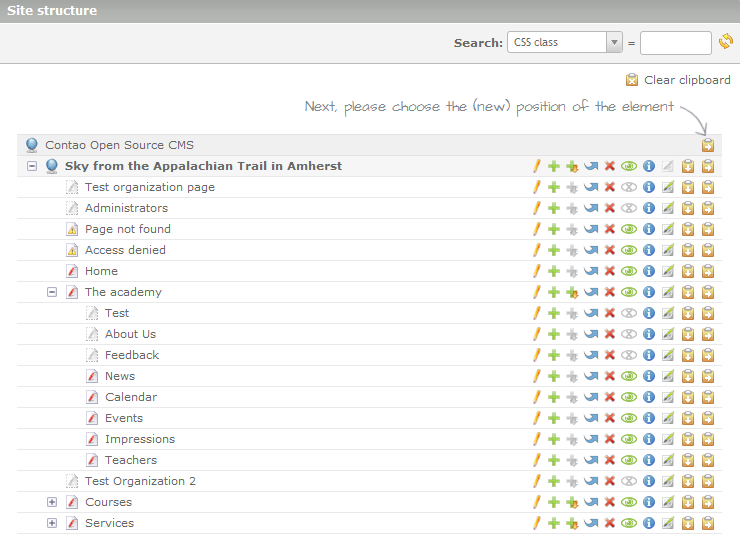Click the move arrow icon for Calendar page
The height and width of the screenshot is (536, 740).
click(590, 397)
